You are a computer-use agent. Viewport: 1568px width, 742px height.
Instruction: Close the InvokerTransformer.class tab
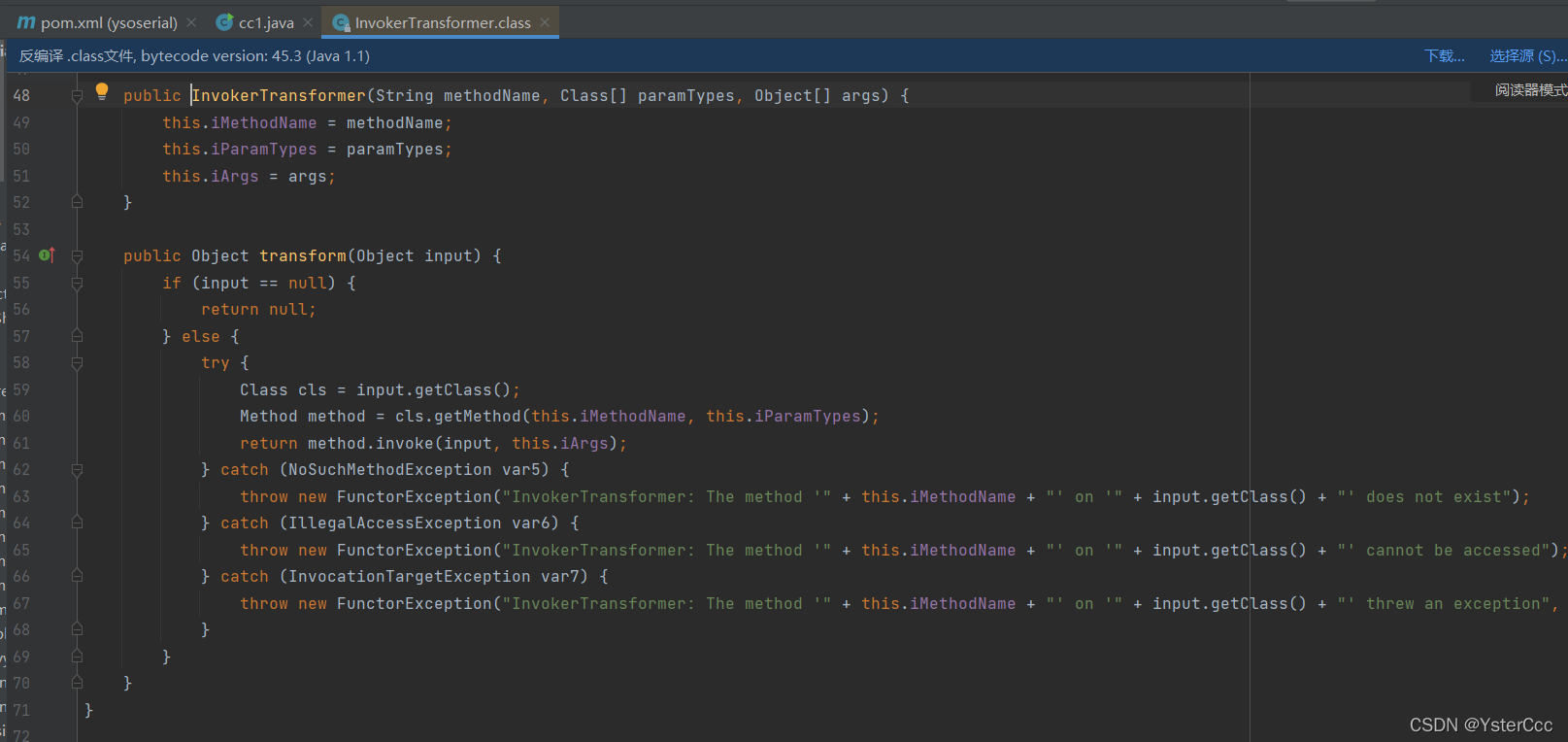pyautogui.click(x=545, y=22)
